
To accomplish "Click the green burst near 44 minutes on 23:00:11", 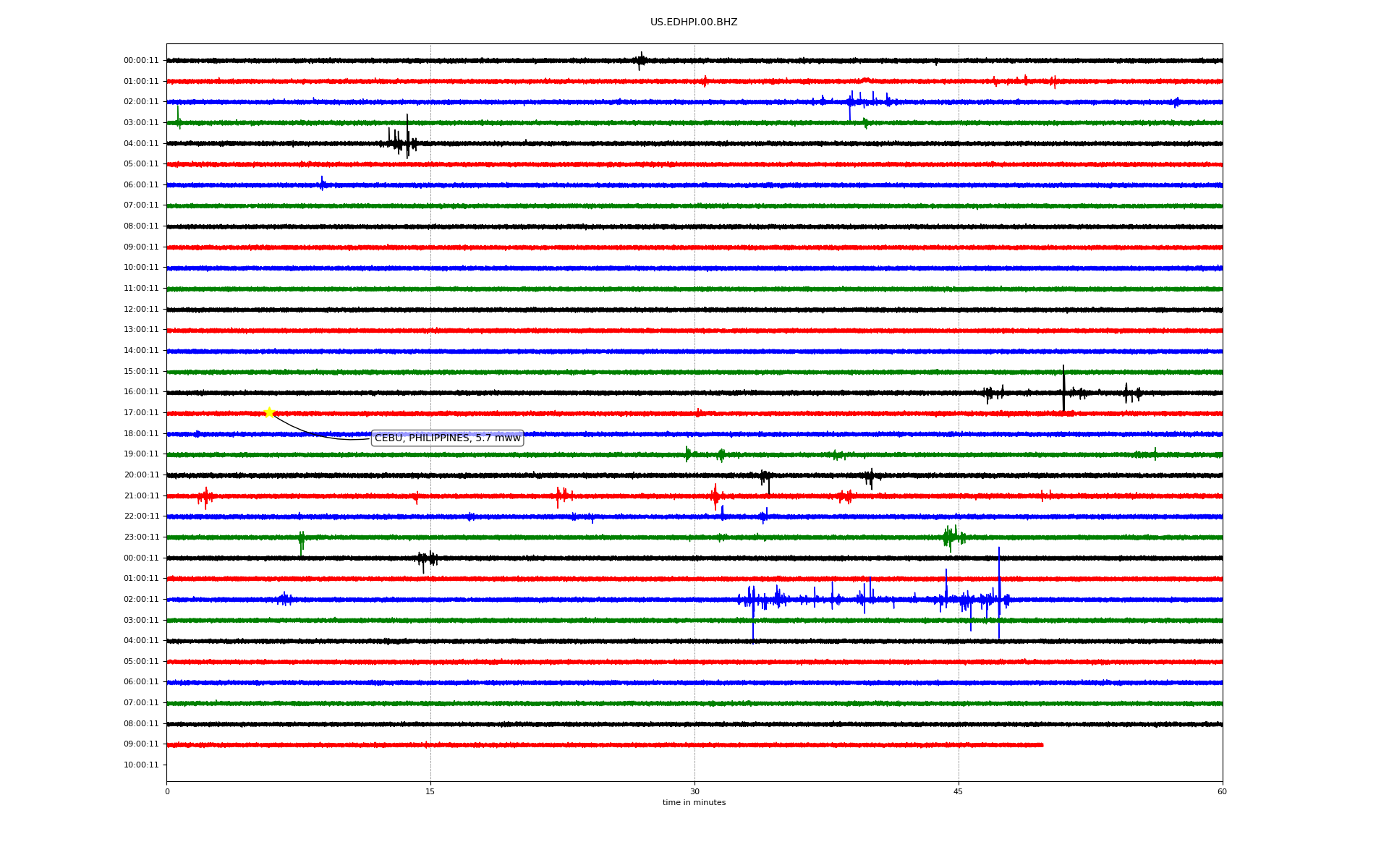I will [x=951, y=537].
